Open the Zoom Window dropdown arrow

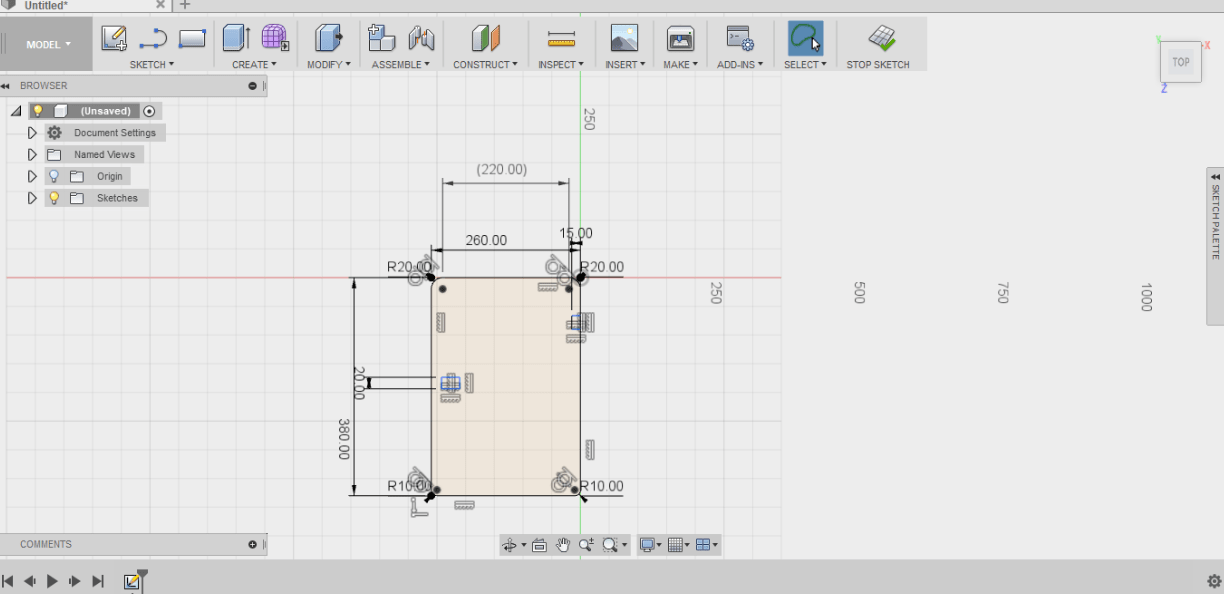pyautogui.click(x=624, y=546)
